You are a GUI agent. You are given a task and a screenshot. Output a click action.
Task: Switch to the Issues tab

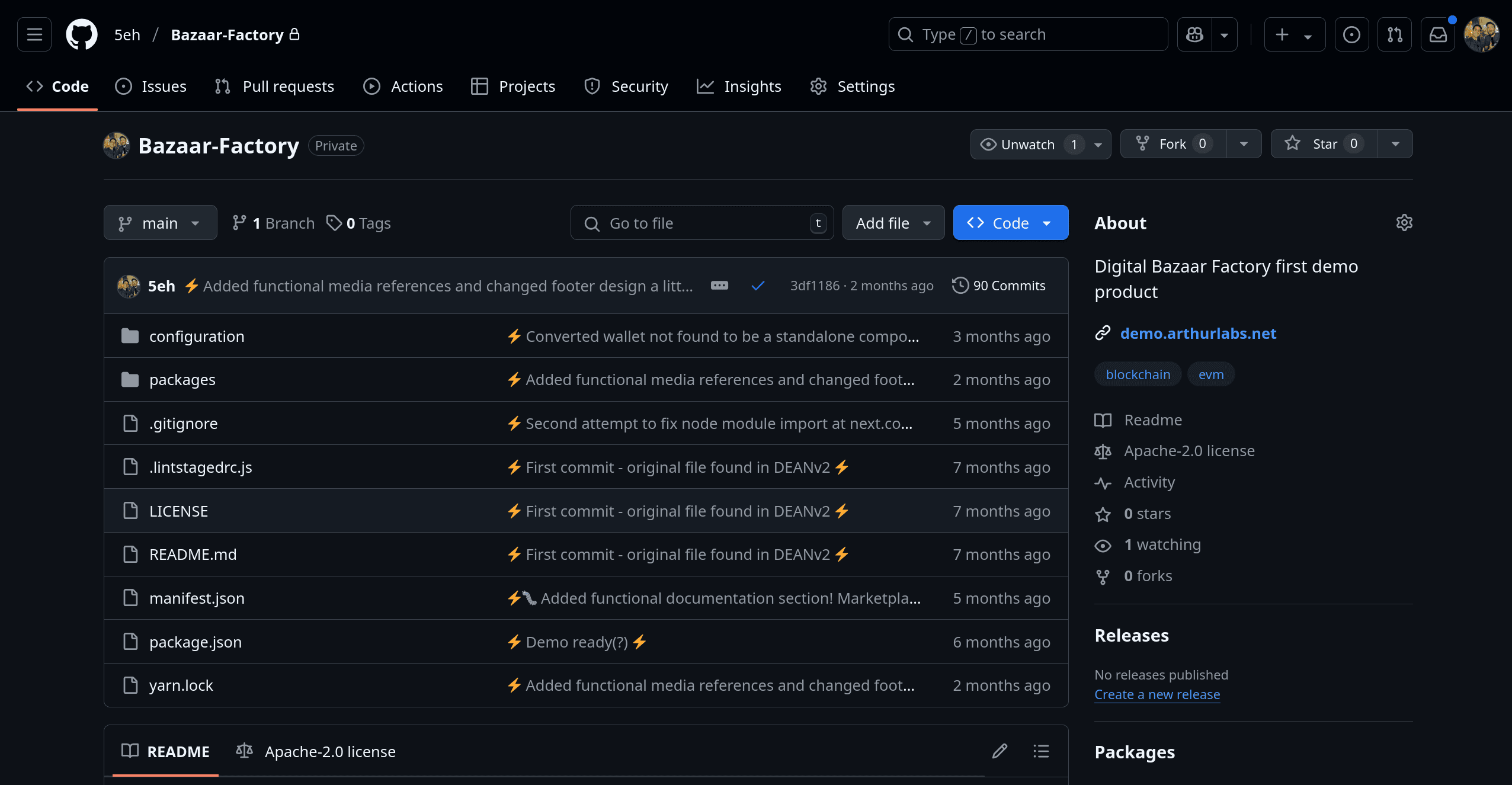[x=151, y=86]
